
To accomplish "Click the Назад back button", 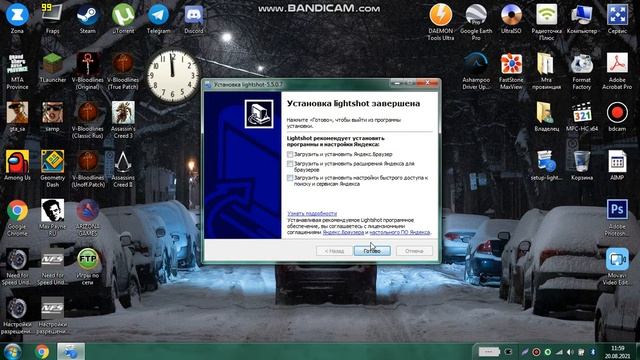I will point(334,251).
